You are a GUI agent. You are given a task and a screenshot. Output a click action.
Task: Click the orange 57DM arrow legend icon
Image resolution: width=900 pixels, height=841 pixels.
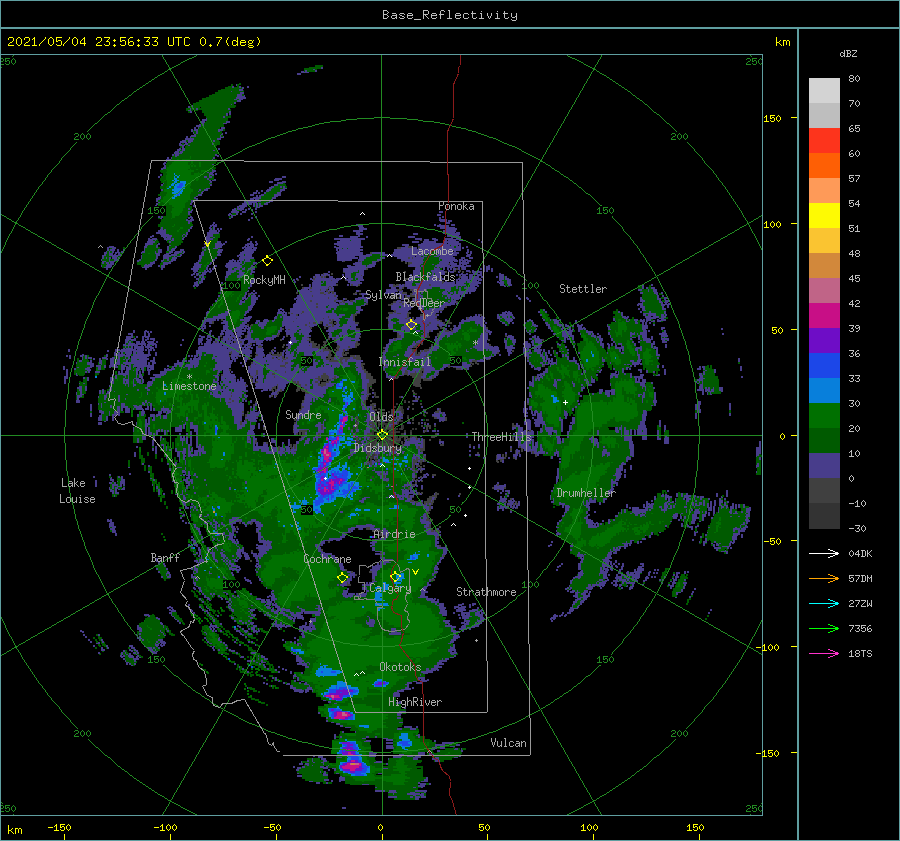pos(824,579)
